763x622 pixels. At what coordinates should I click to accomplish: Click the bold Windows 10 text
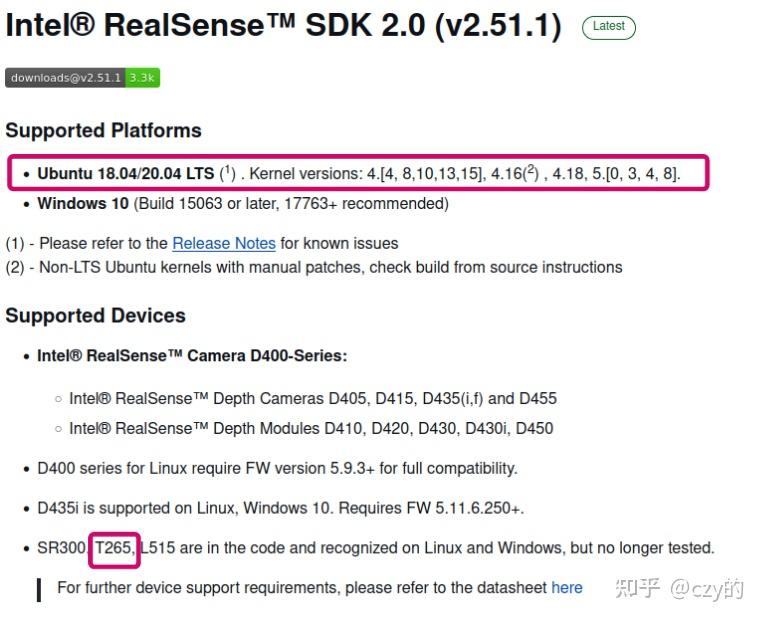83,203
